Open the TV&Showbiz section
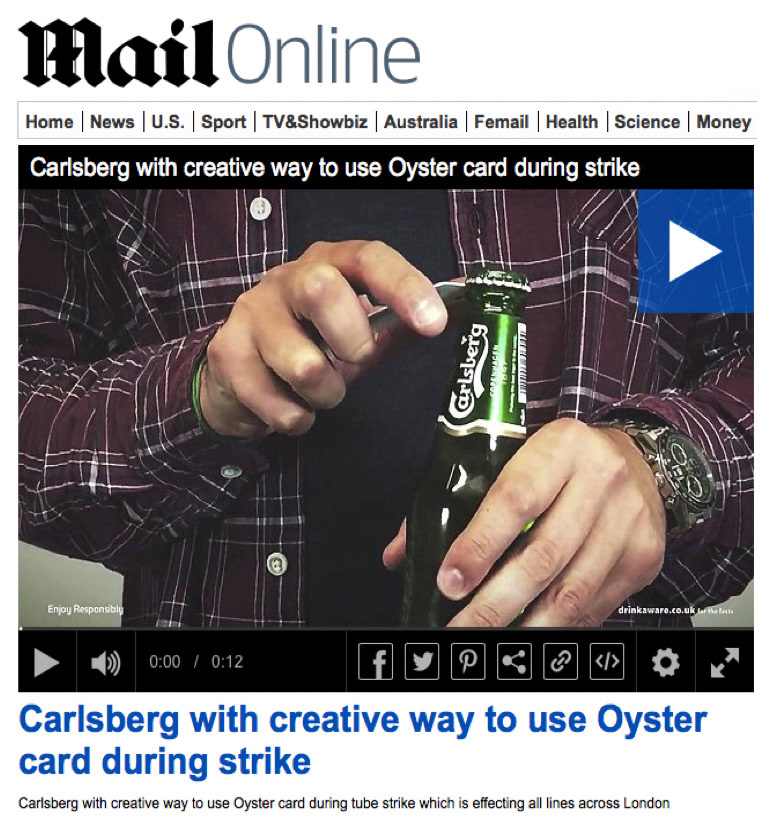Viewport: 776px width, 833px height. coord(315,122)
